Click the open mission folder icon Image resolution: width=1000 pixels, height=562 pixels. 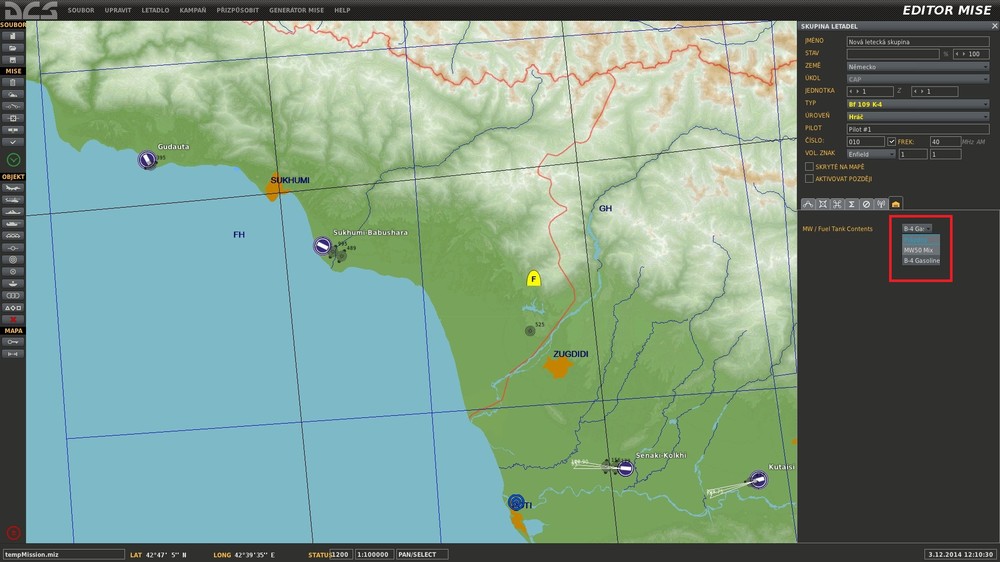[x=13, y=48]
